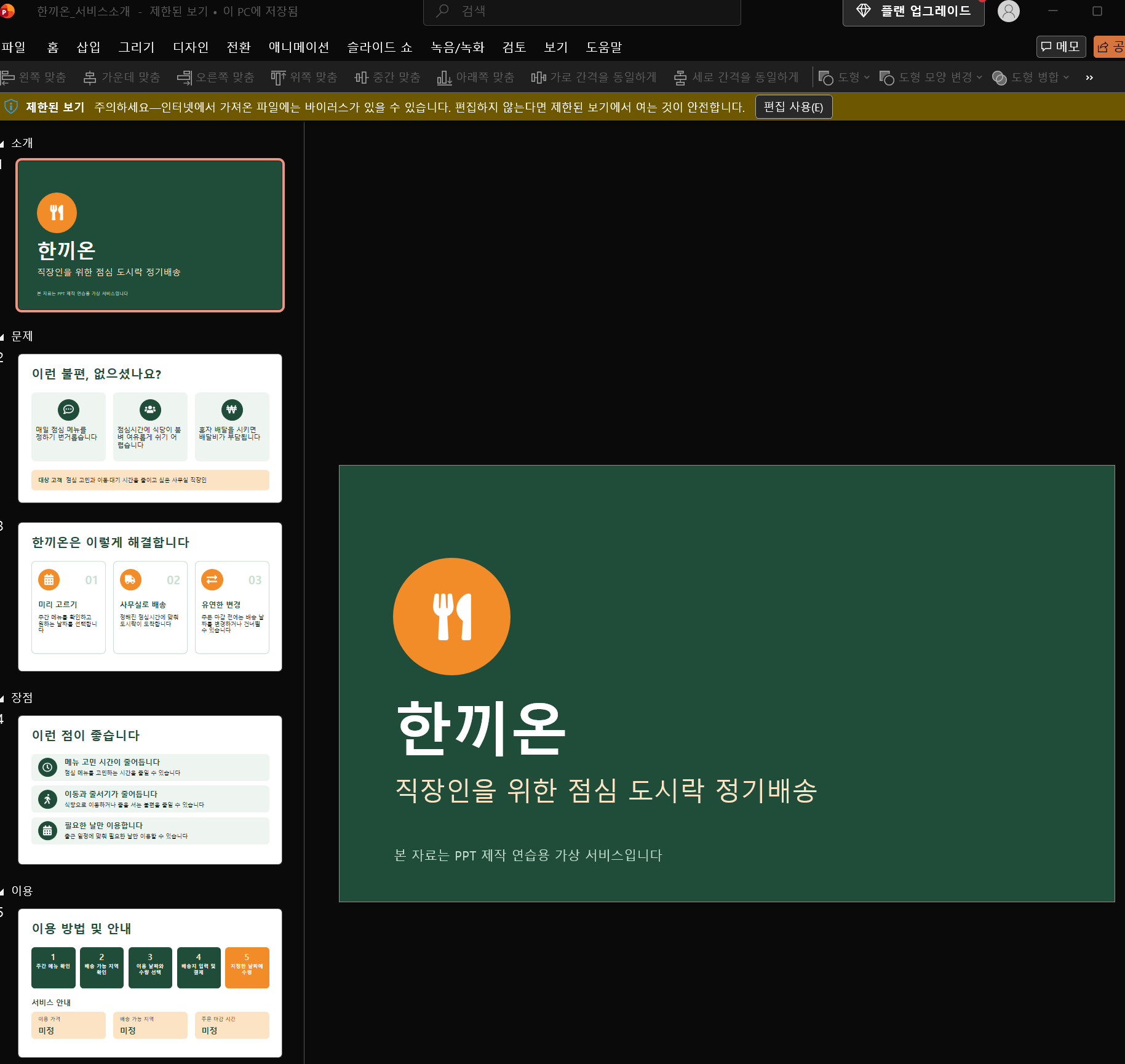The height and width of the screenshot is (1064, 1125).
Task: Click the 편집 사용 button
Action: coord(793,107)
